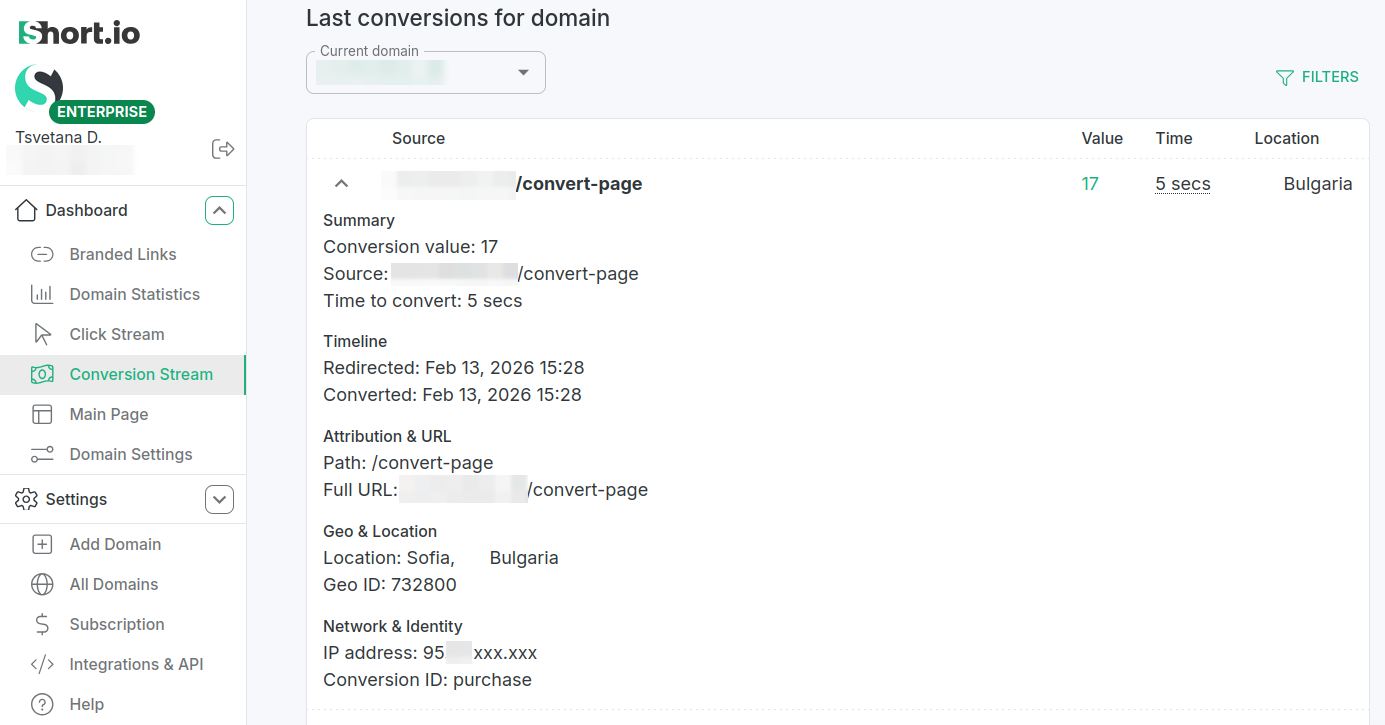The image size is (1385, 725).
Task: Click the Main Page layout icon
Action: pyautogui.click(x=42, y=414)
